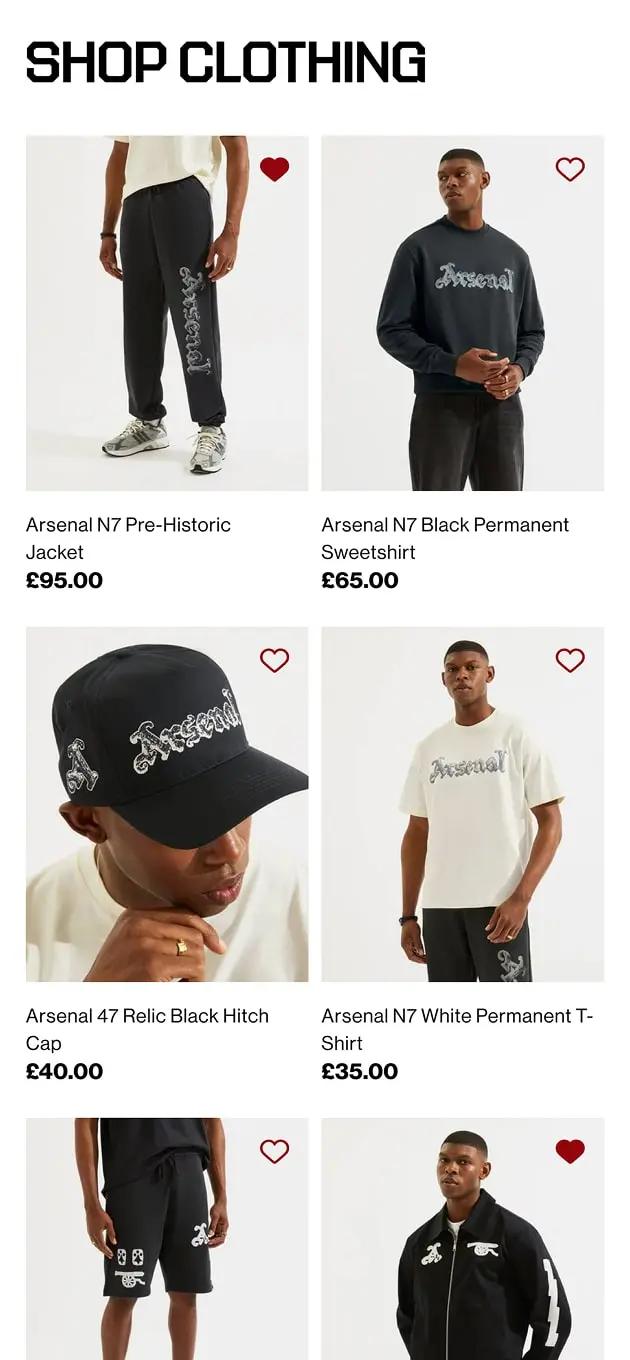Open Arsenal 47 Relic Black Hitch Cap title

tap(147, 1029)
